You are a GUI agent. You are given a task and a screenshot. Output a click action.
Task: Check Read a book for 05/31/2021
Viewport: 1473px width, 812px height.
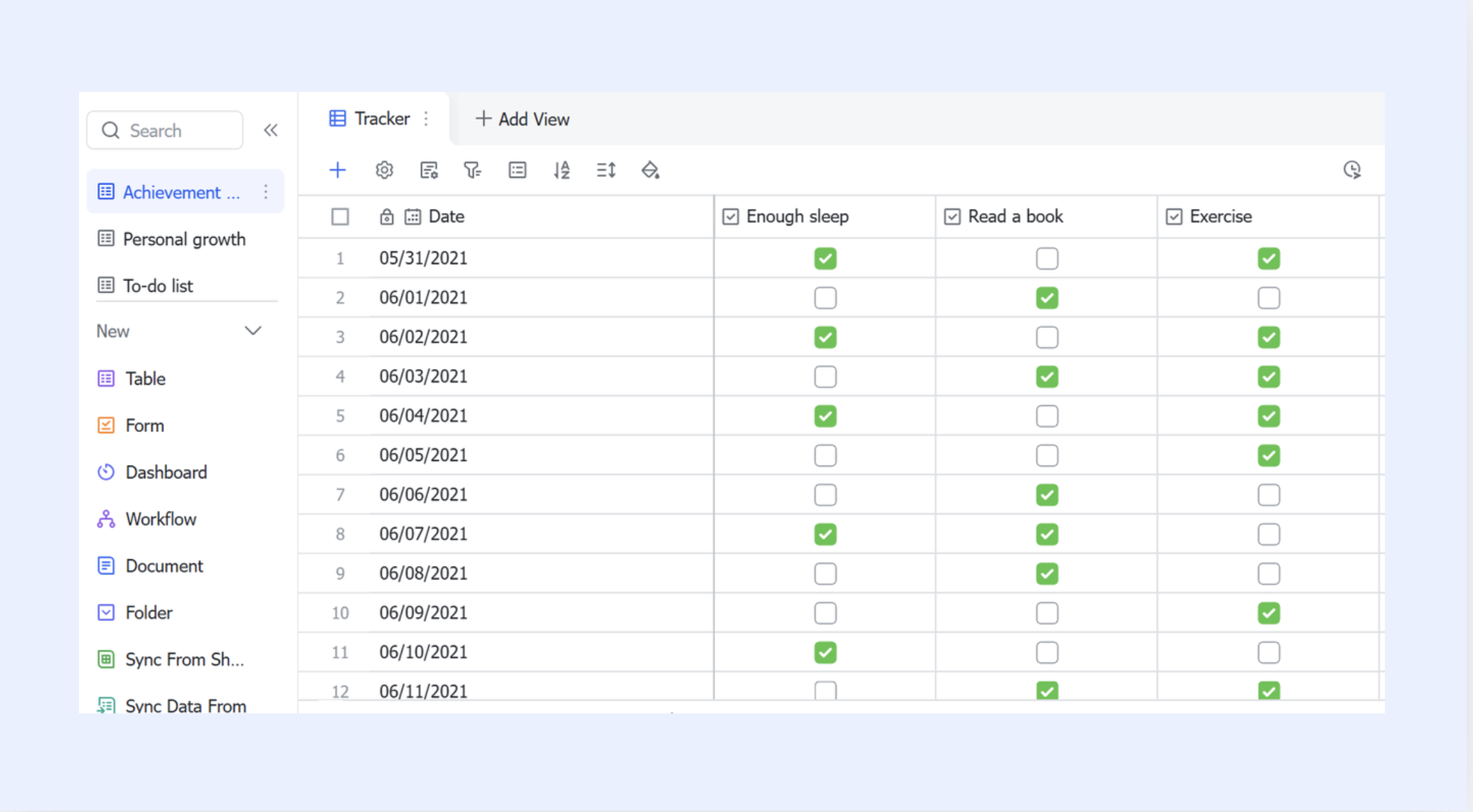pos(1047,258)
